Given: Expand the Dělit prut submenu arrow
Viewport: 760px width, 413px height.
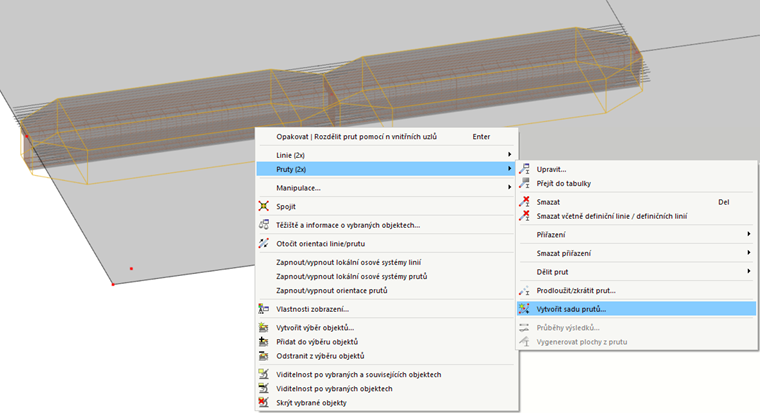Looking at the screenshot, I should click(749, 271).
